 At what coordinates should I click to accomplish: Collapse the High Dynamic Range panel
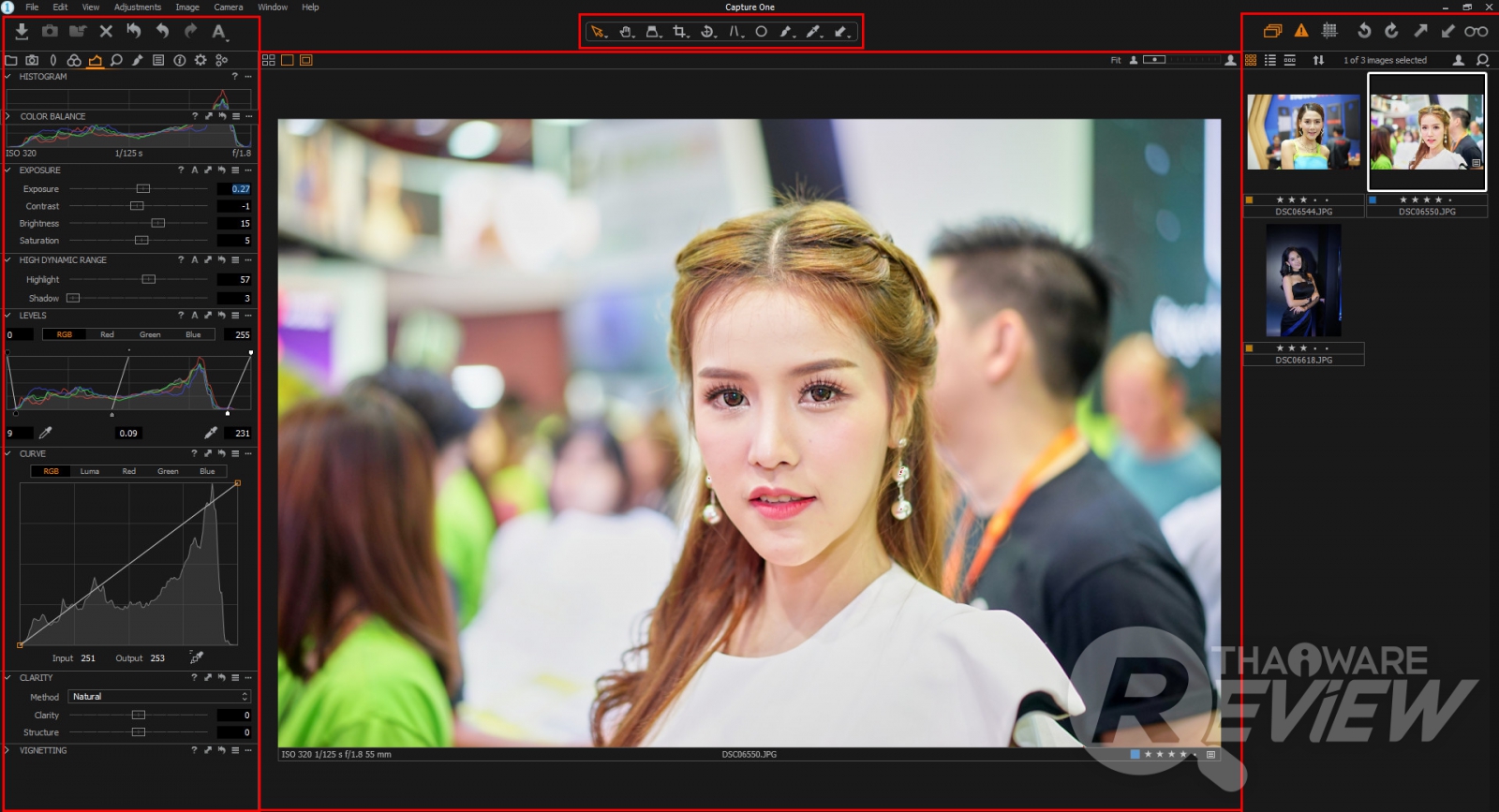[x=8, y=260]
